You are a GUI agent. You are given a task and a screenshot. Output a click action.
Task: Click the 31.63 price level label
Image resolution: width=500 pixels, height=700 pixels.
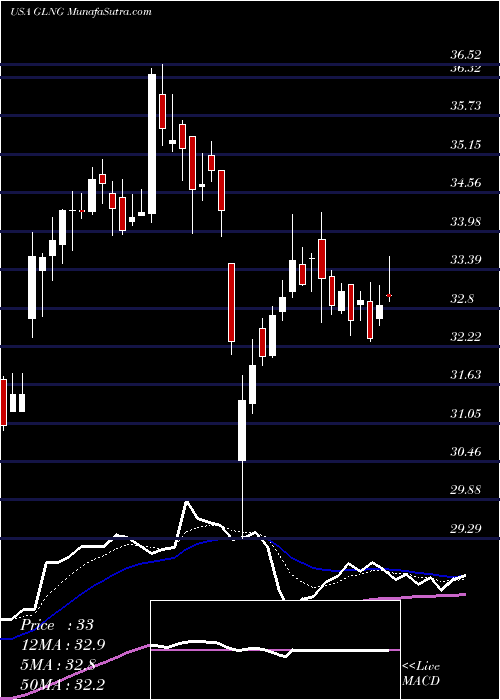(466, 375)
